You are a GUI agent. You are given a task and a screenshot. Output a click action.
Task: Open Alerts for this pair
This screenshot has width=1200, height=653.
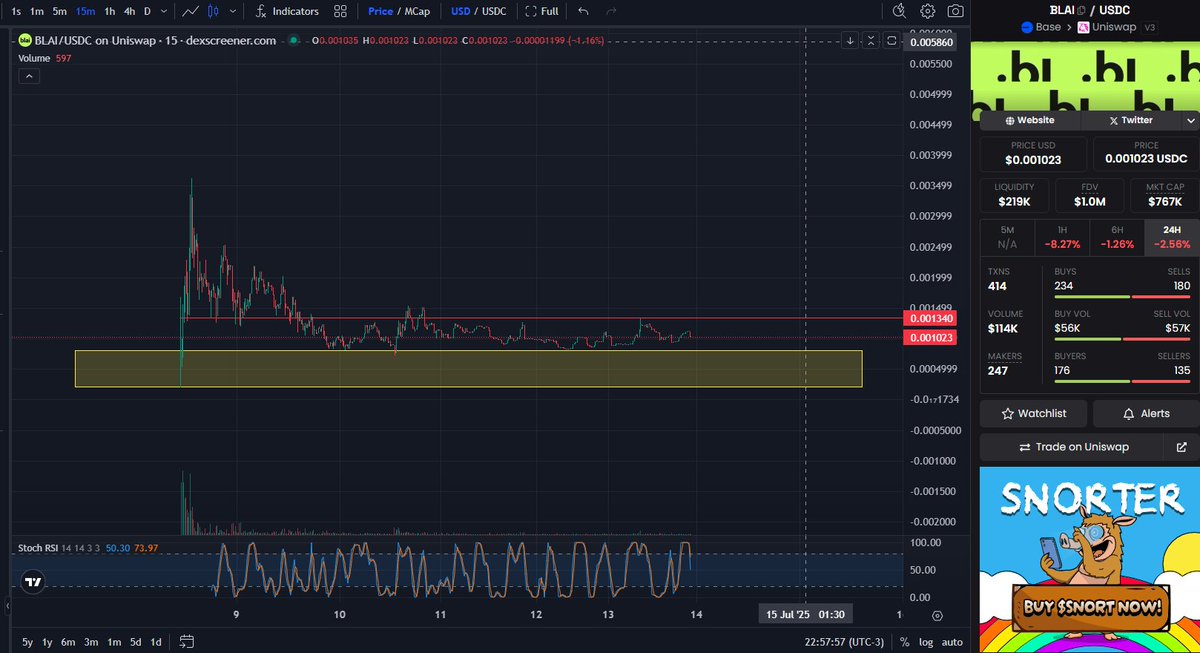coord(1146,413)
